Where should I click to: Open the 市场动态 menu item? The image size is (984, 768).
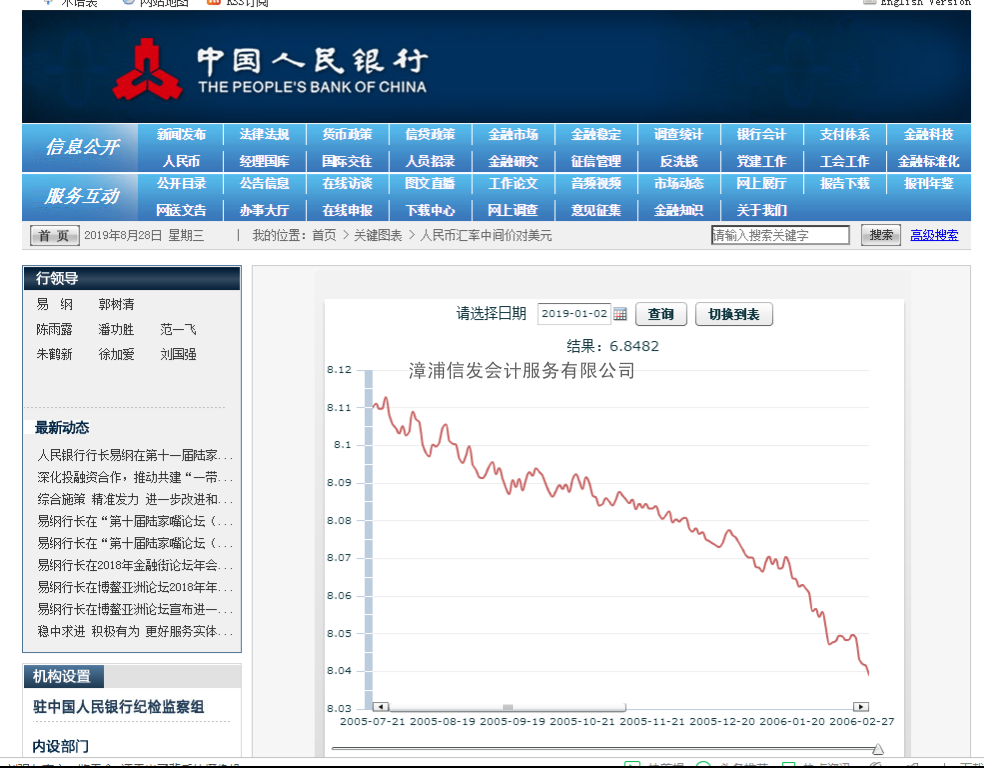(x=678, y=183)
